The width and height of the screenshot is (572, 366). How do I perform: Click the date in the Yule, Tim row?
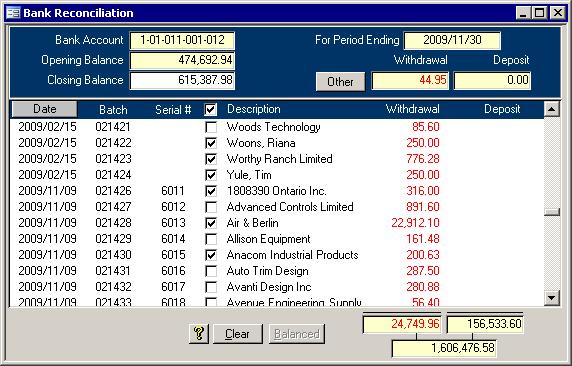(47, 175)
